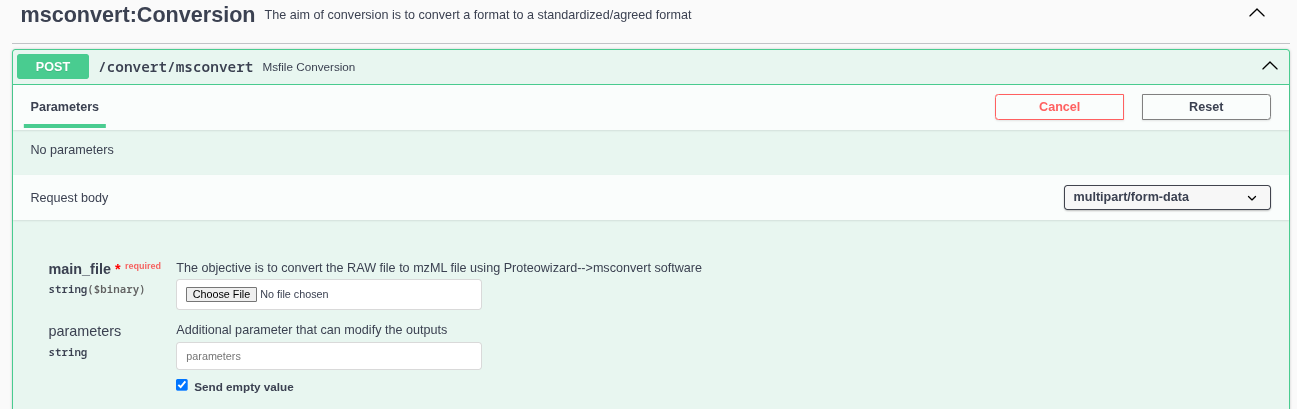This screenshot has height=409, width=1297.
Task: Click the Request body label
Action: point(69,198)
